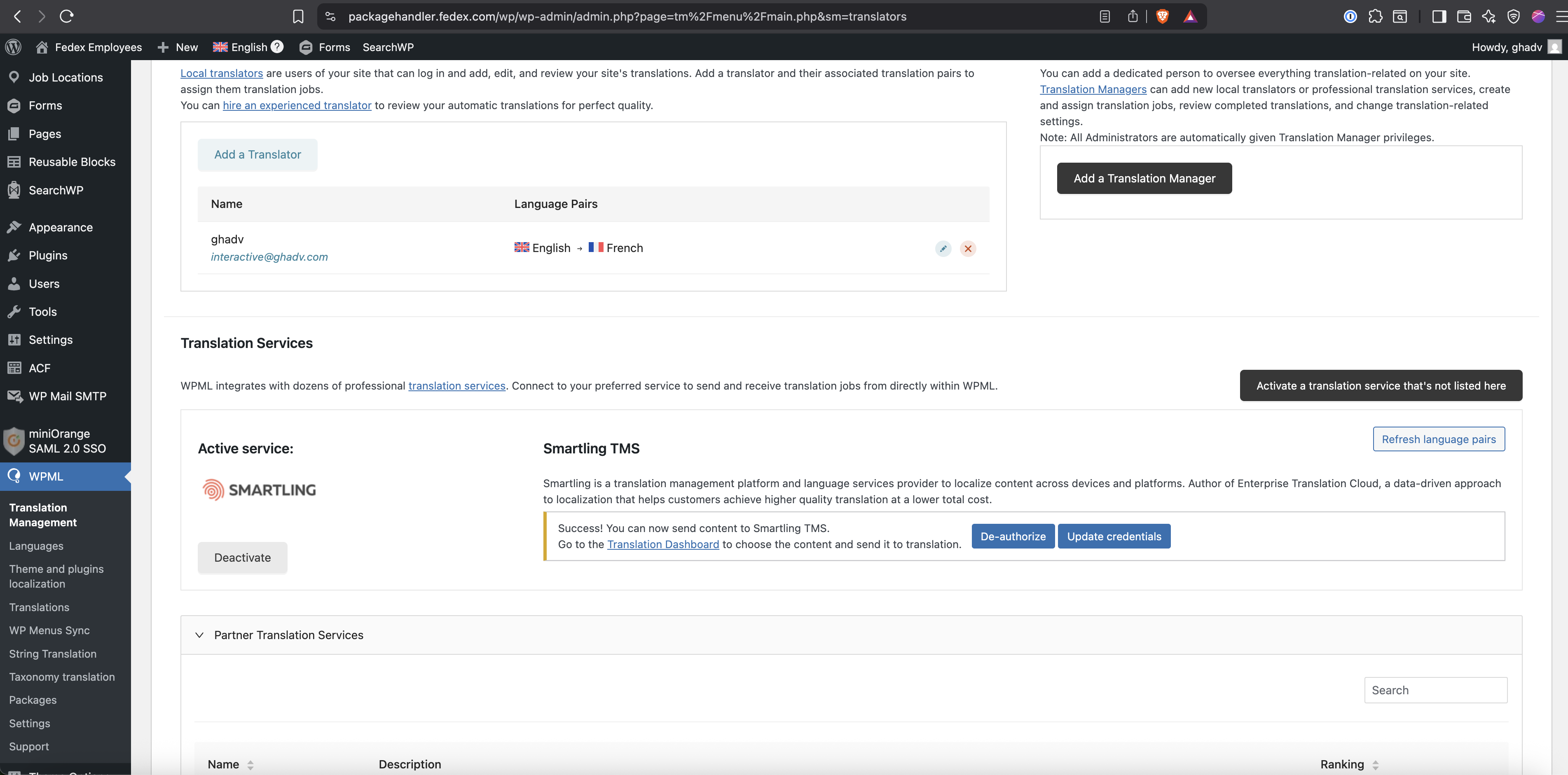Open Leo AI sparkle icon
This screenshot has height=775, width=1568.
coord(1489,16)
